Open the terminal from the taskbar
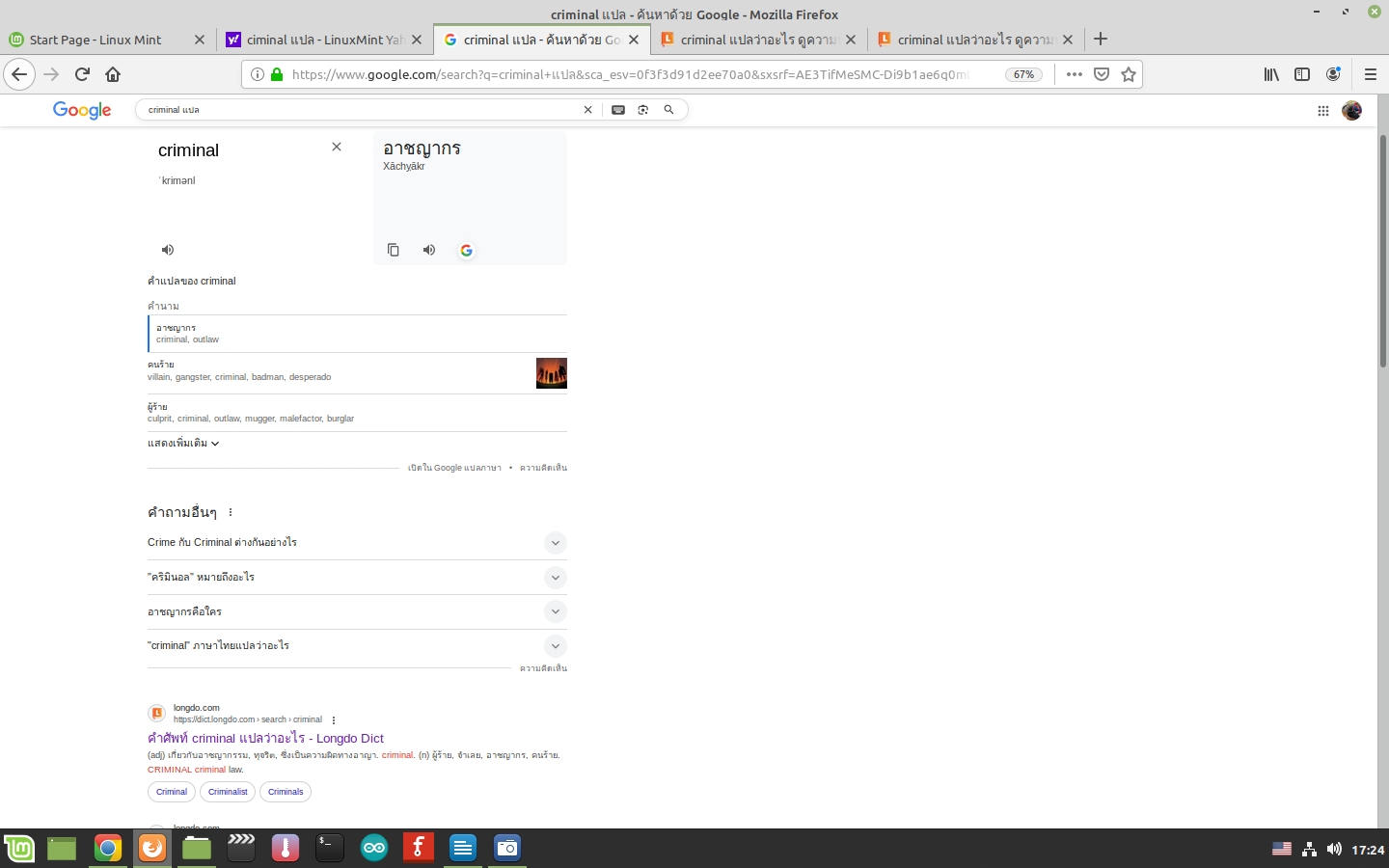 click(330, 848)
